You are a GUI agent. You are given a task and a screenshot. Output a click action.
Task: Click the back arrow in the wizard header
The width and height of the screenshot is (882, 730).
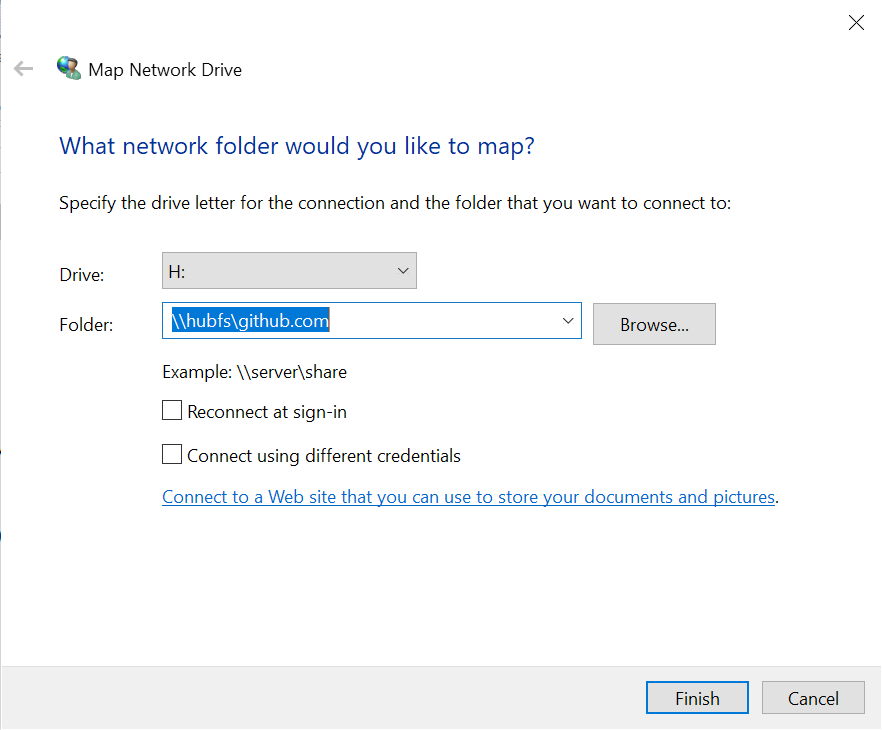coord(24,69)
